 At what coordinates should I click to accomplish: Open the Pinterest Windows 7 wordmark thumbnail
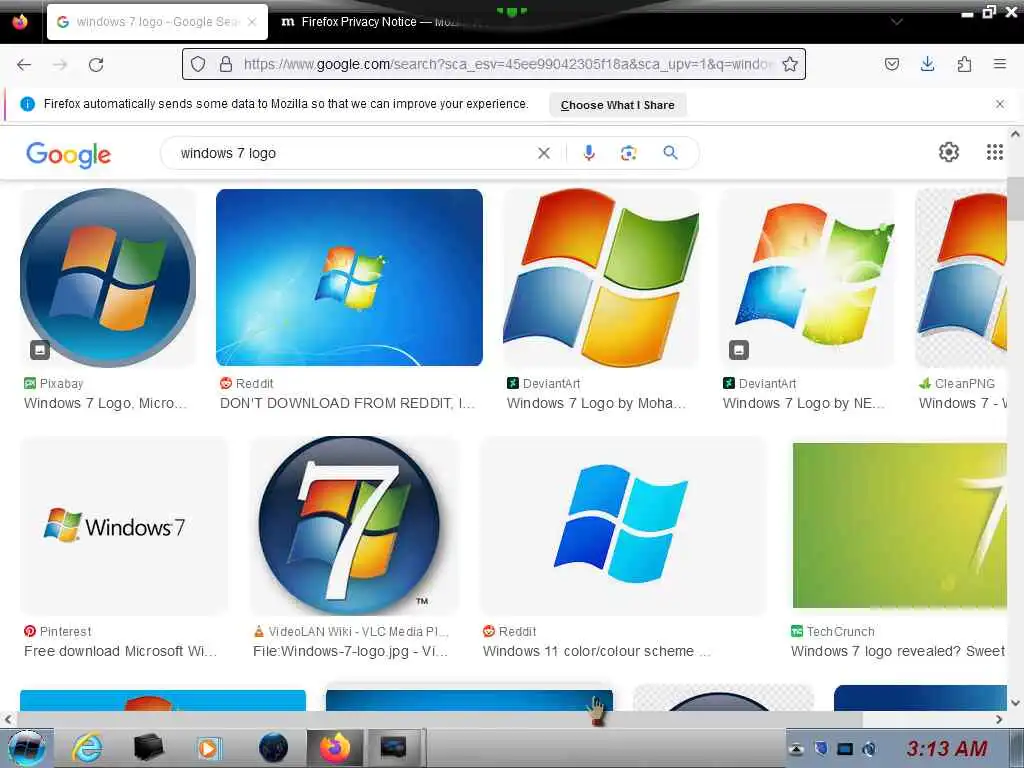coord(124,526)
